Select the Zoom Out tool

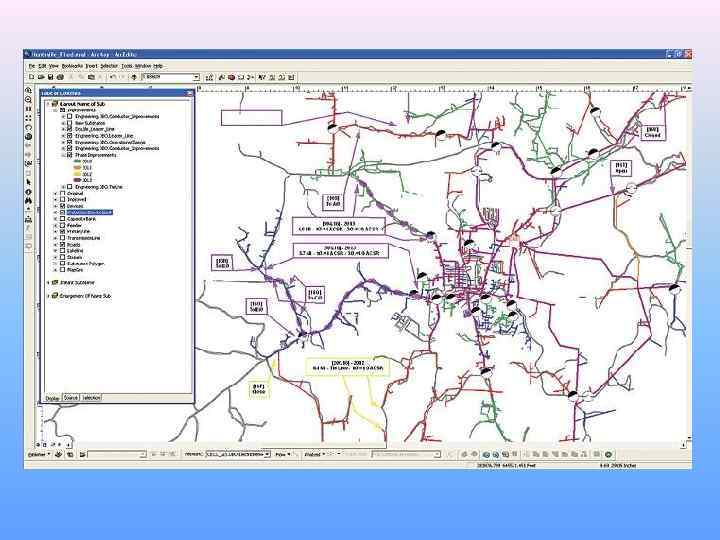click(x=28, y=100)
